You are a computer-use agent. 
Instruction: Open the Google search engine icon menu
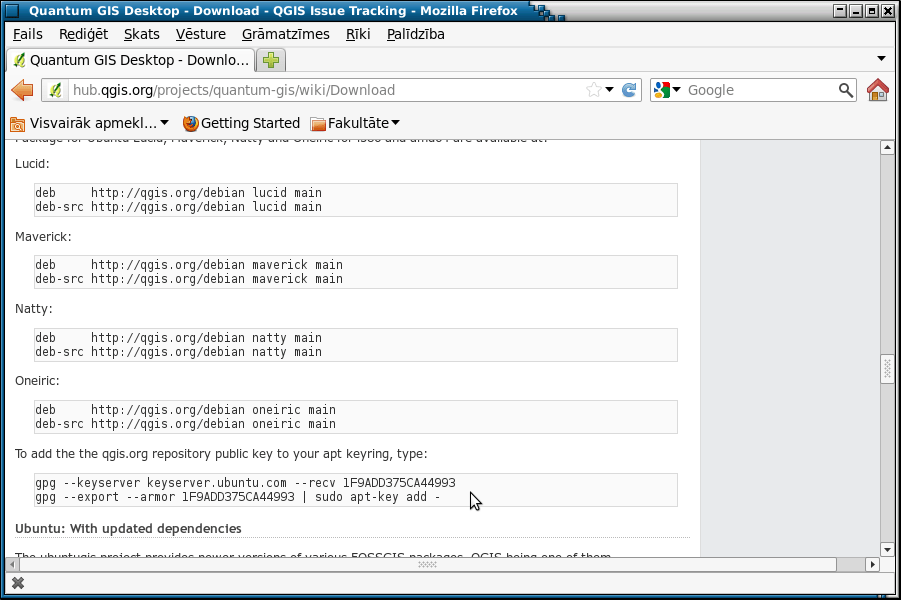point(662,90)
